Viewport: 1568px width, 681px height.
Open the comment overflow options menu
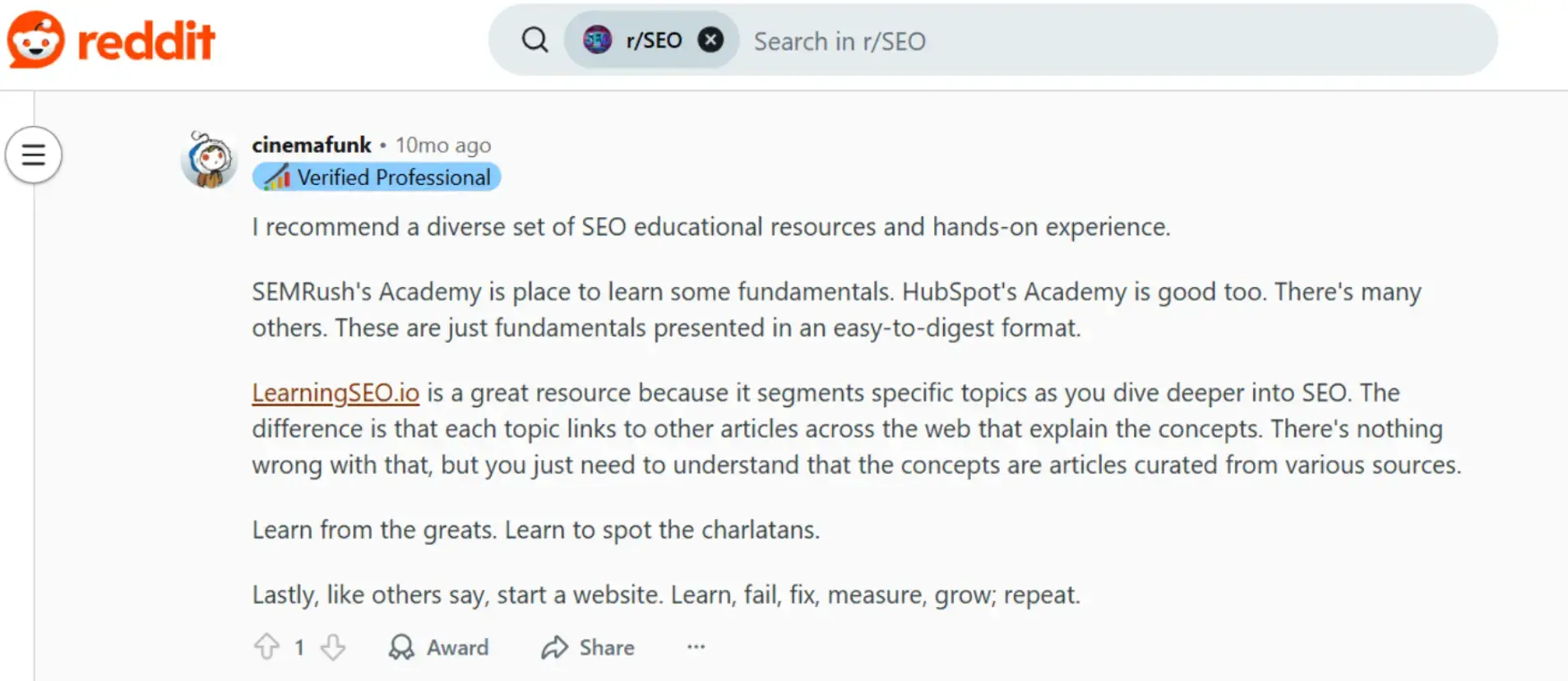696,647
